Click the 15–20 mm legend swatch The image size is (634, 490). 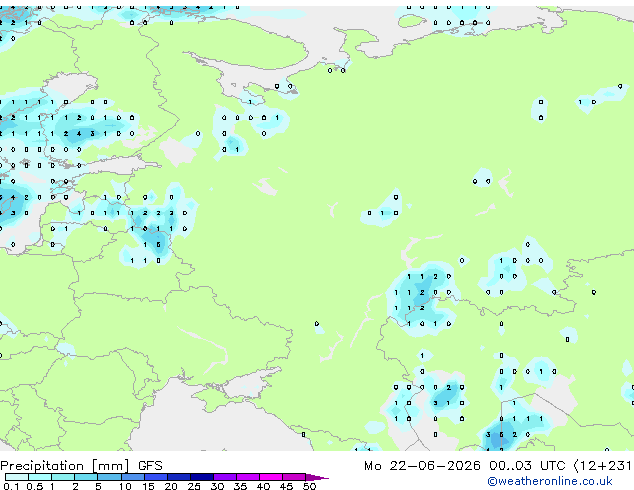[156, 477]
